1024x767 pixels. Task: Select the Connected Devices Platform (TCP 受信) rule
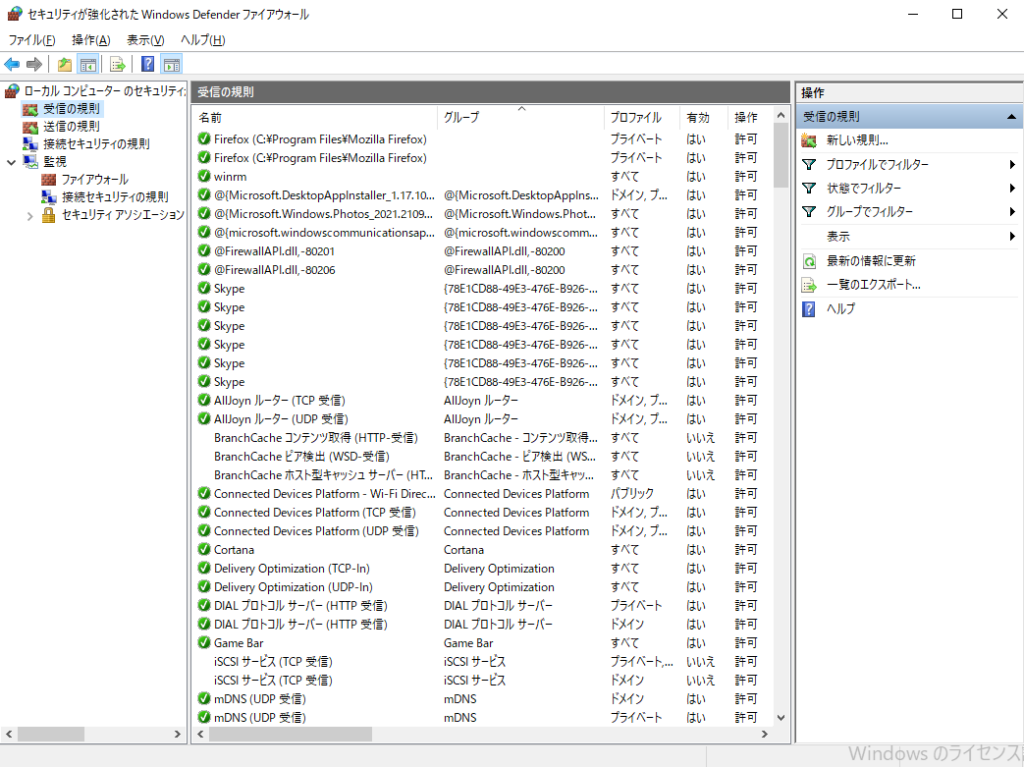(x=483, y=513)
